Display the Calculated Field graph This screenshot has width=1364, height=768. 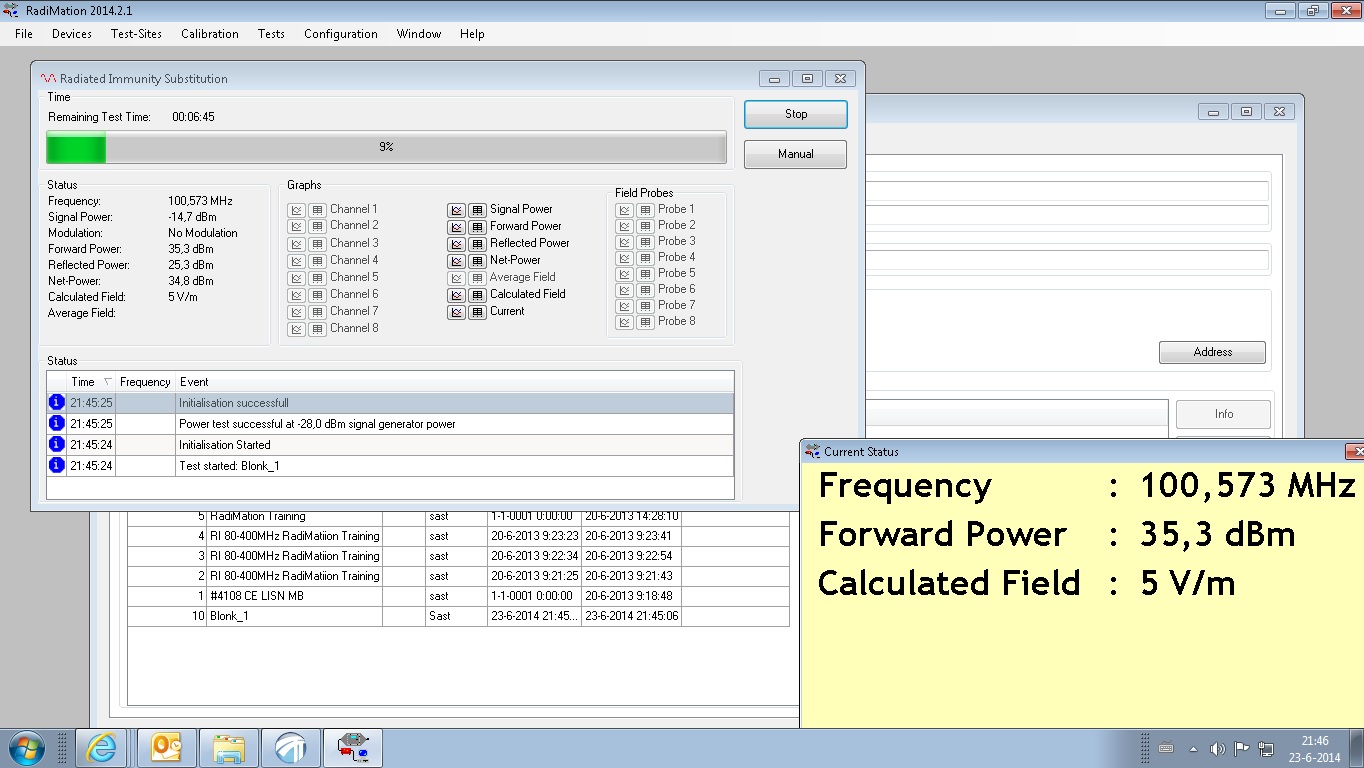(x=457, y=294)
